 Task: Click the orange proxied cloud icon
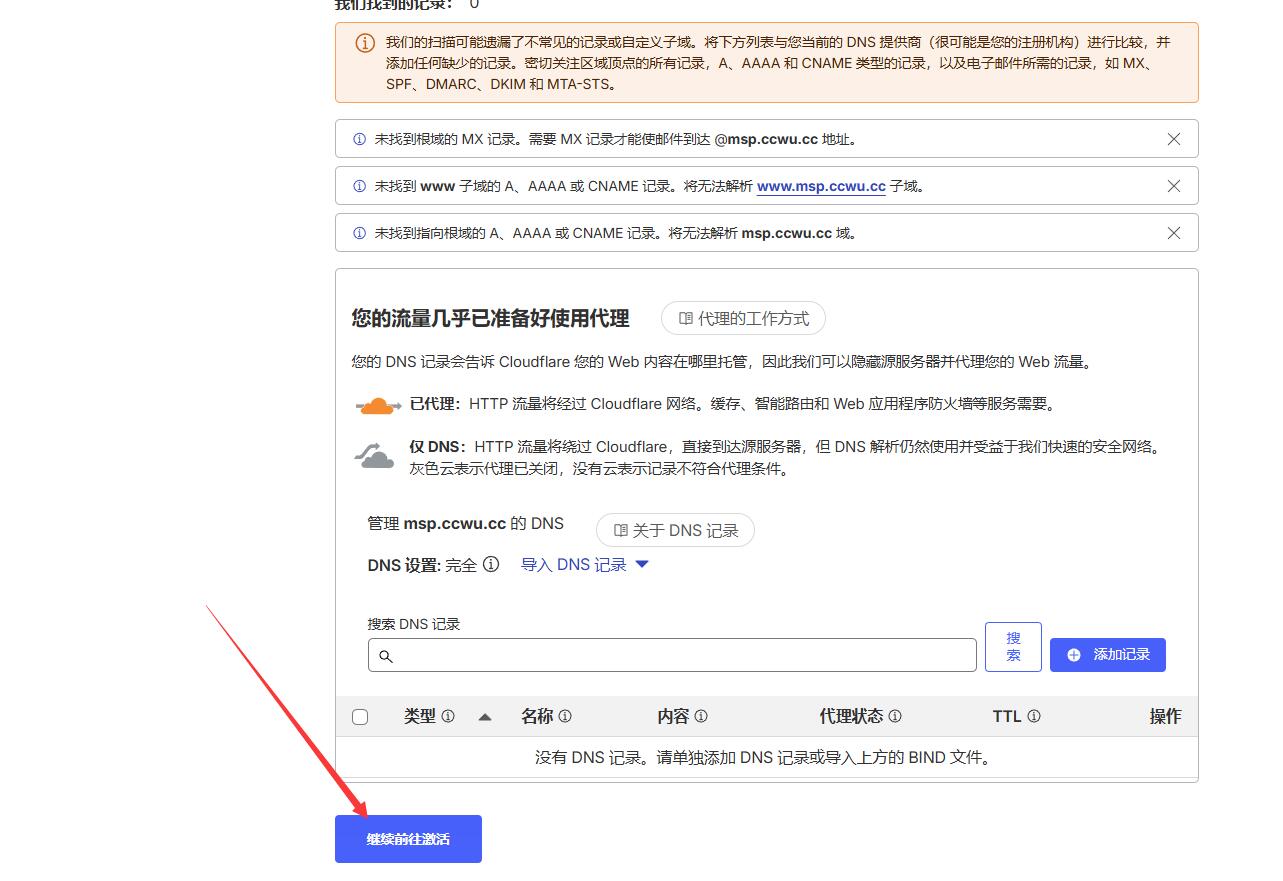pos(377,405)
